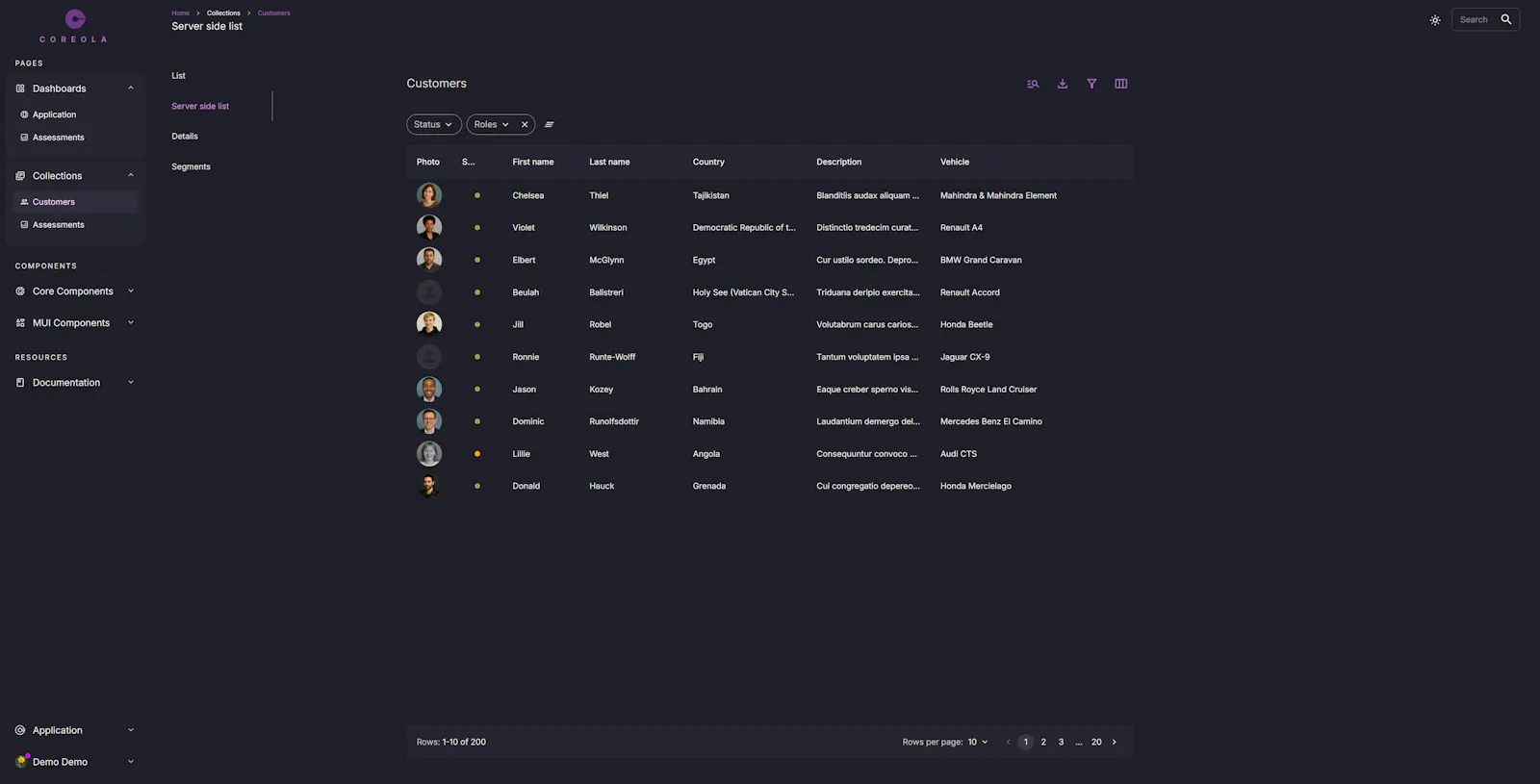This screenshot has height=784, width=1540.
Task: Click Donald Hauck's avatar photo
Action: point(429,486)
